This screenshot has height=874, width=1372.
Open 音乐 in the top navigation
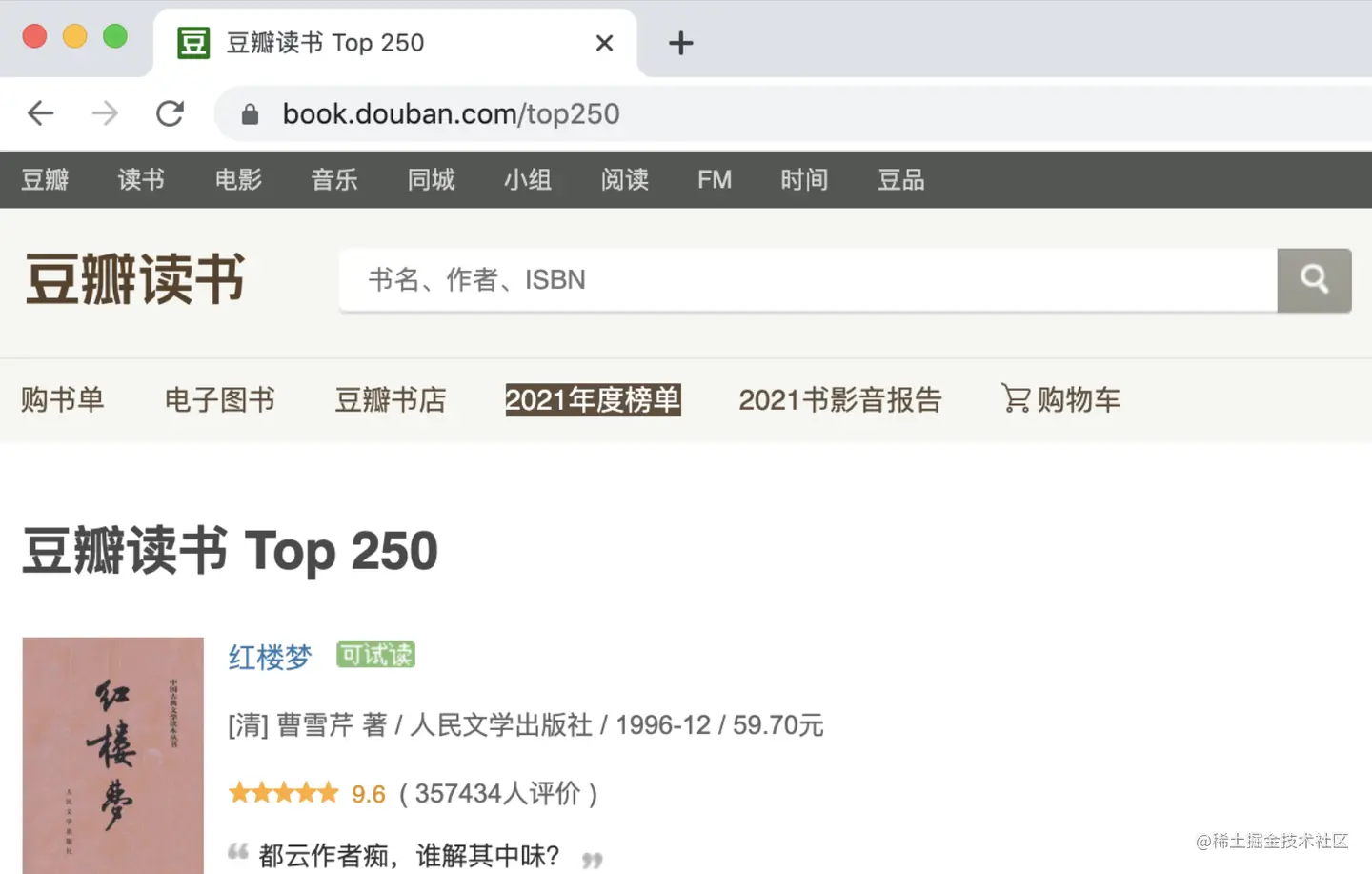(x=334, y=179)
